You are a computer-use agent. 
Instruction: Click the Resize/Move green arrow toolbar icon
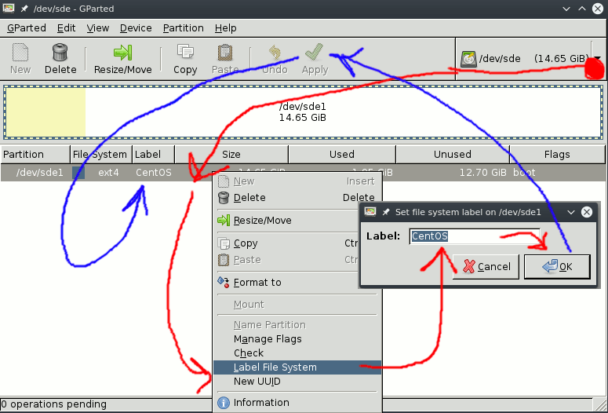click(x=123, y=52)
